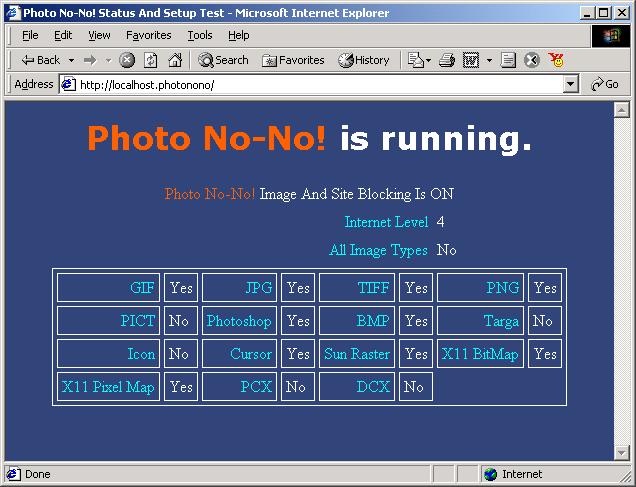Minimize the Internet Explorer window
Screen dimensions: 636x487
pyautogui.click(x=587, y=13)
